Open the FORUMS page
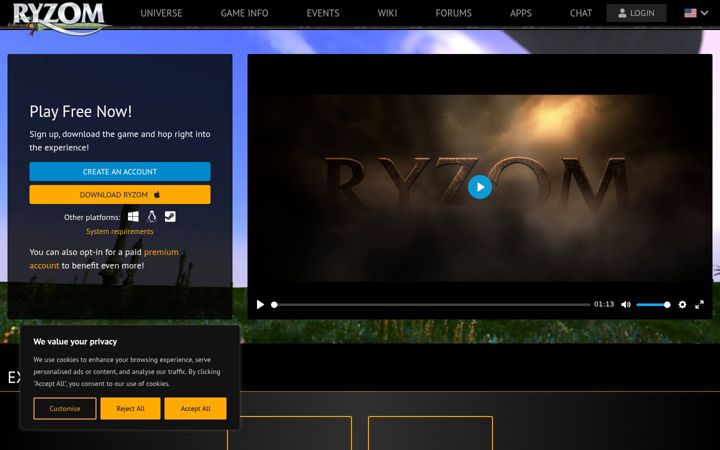 [x=453, y=13]
